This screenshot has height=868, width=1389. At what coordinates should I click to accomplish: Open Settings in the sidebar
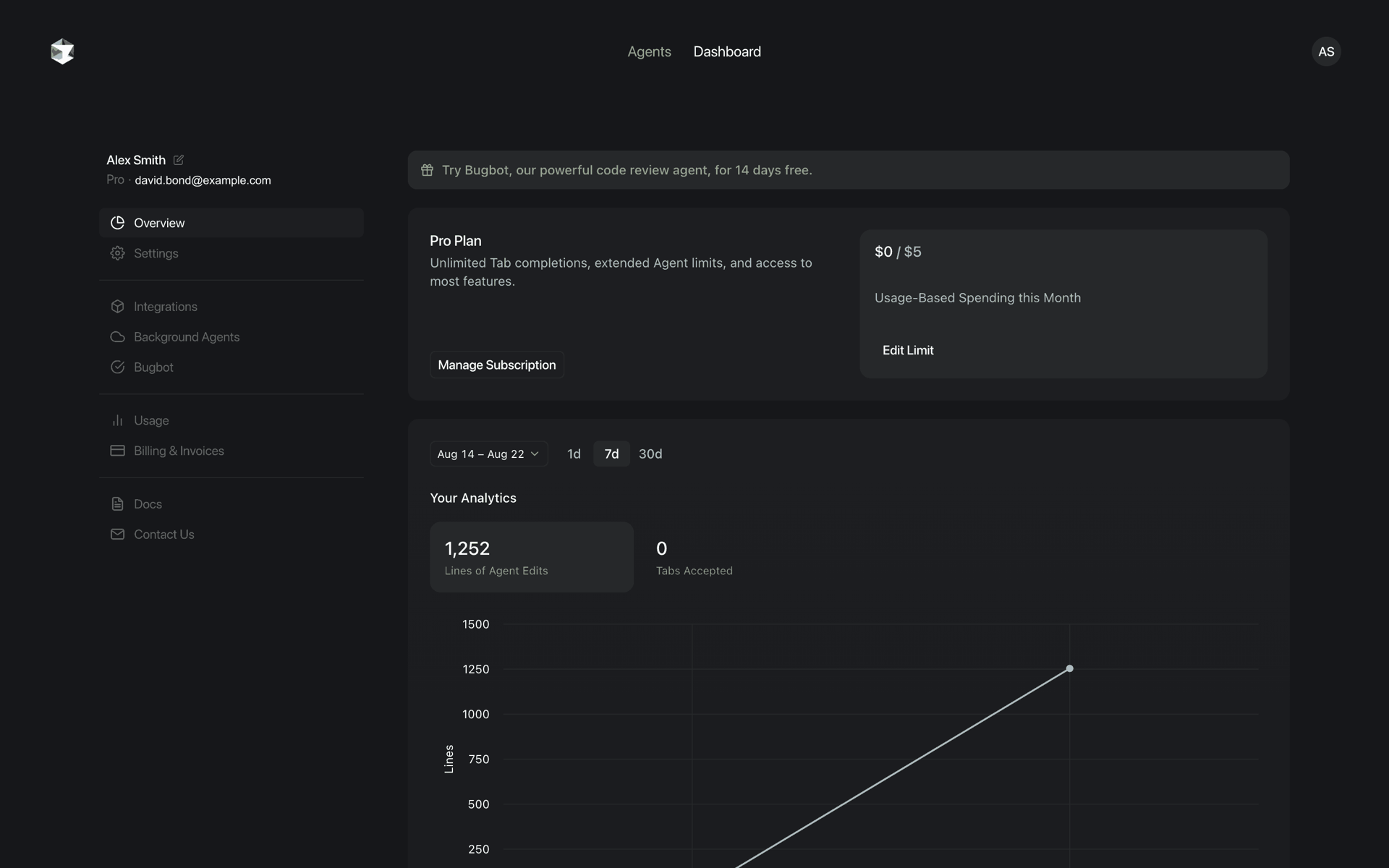(231, 253)
